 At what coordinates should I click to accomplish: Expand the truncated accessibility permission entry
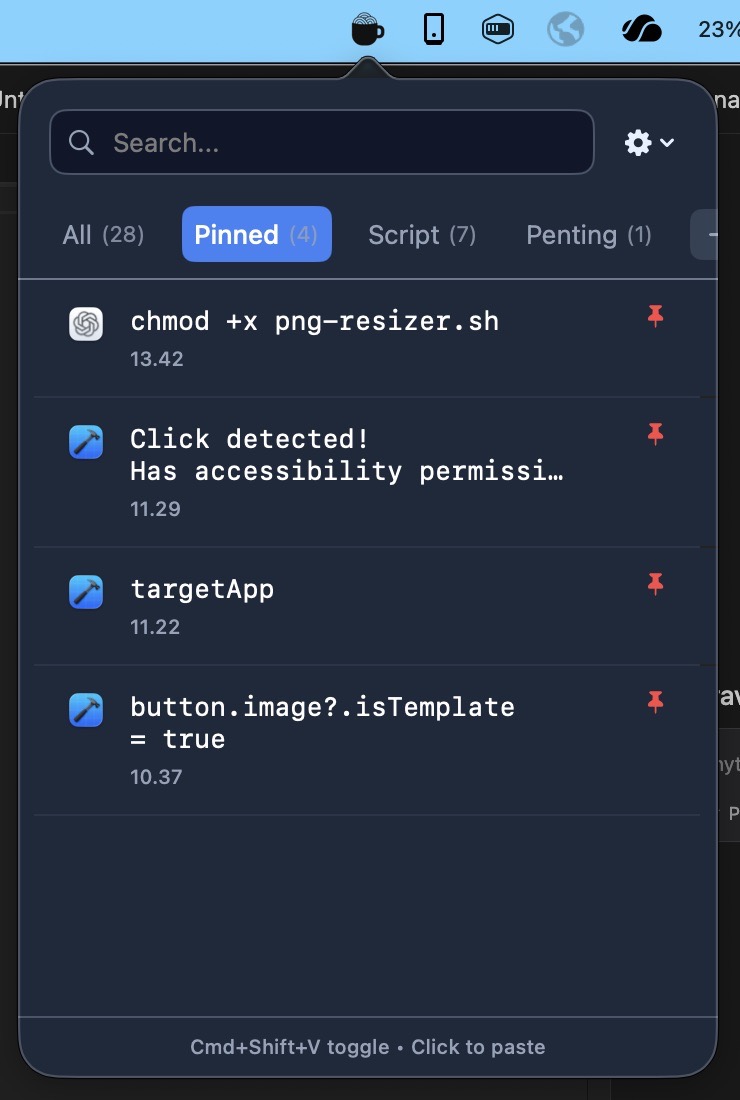click(x=345, y=471)
